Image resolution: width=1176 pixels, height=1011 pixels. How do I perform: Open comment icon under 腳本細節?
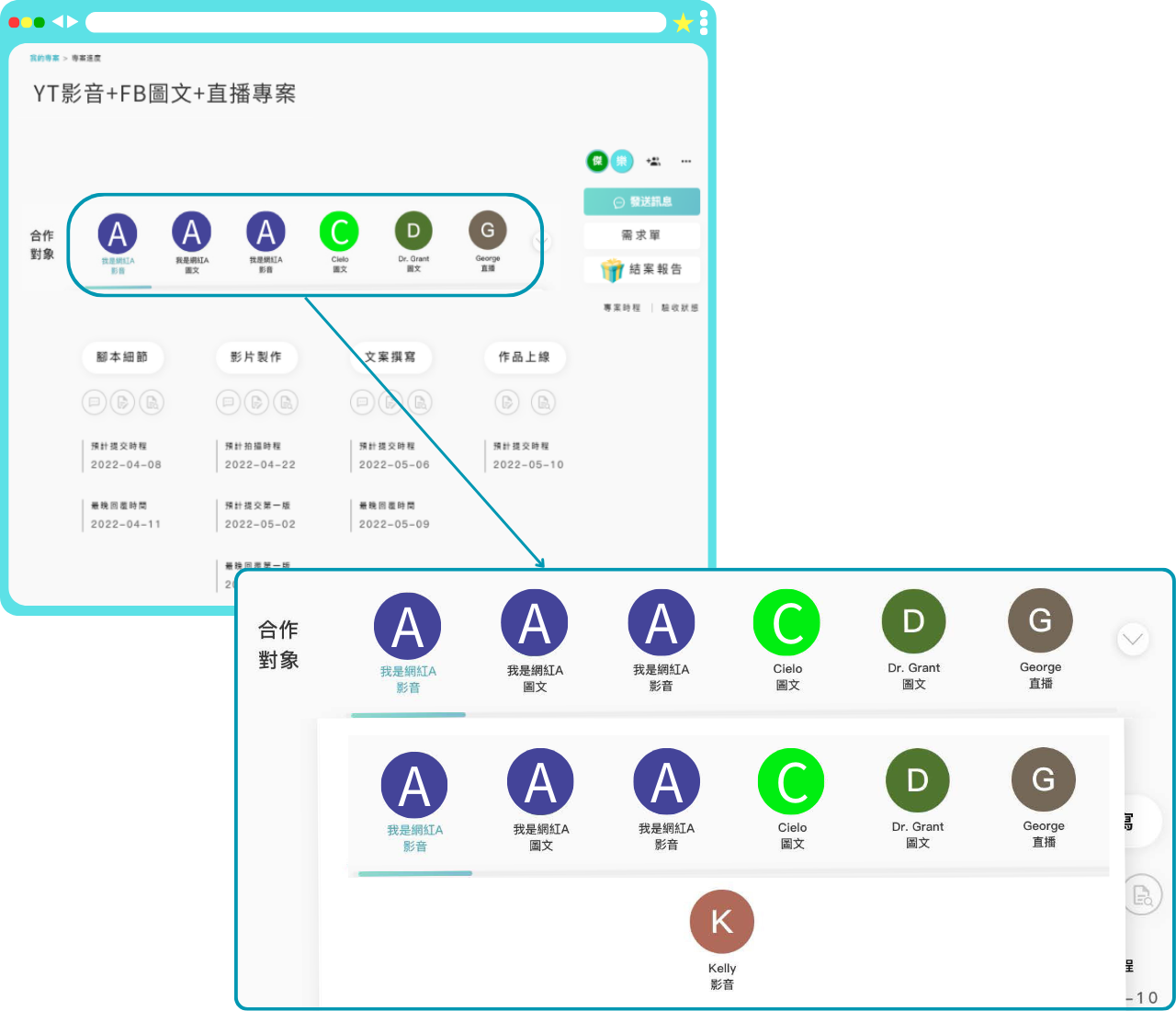click(94, 403)
